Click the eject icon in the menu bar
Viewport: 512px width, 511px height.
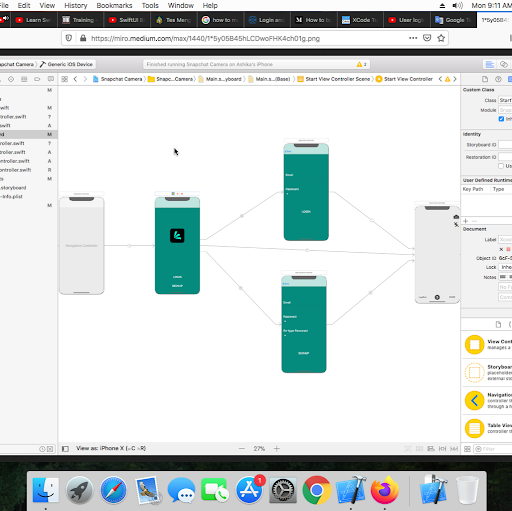point(442,5)
